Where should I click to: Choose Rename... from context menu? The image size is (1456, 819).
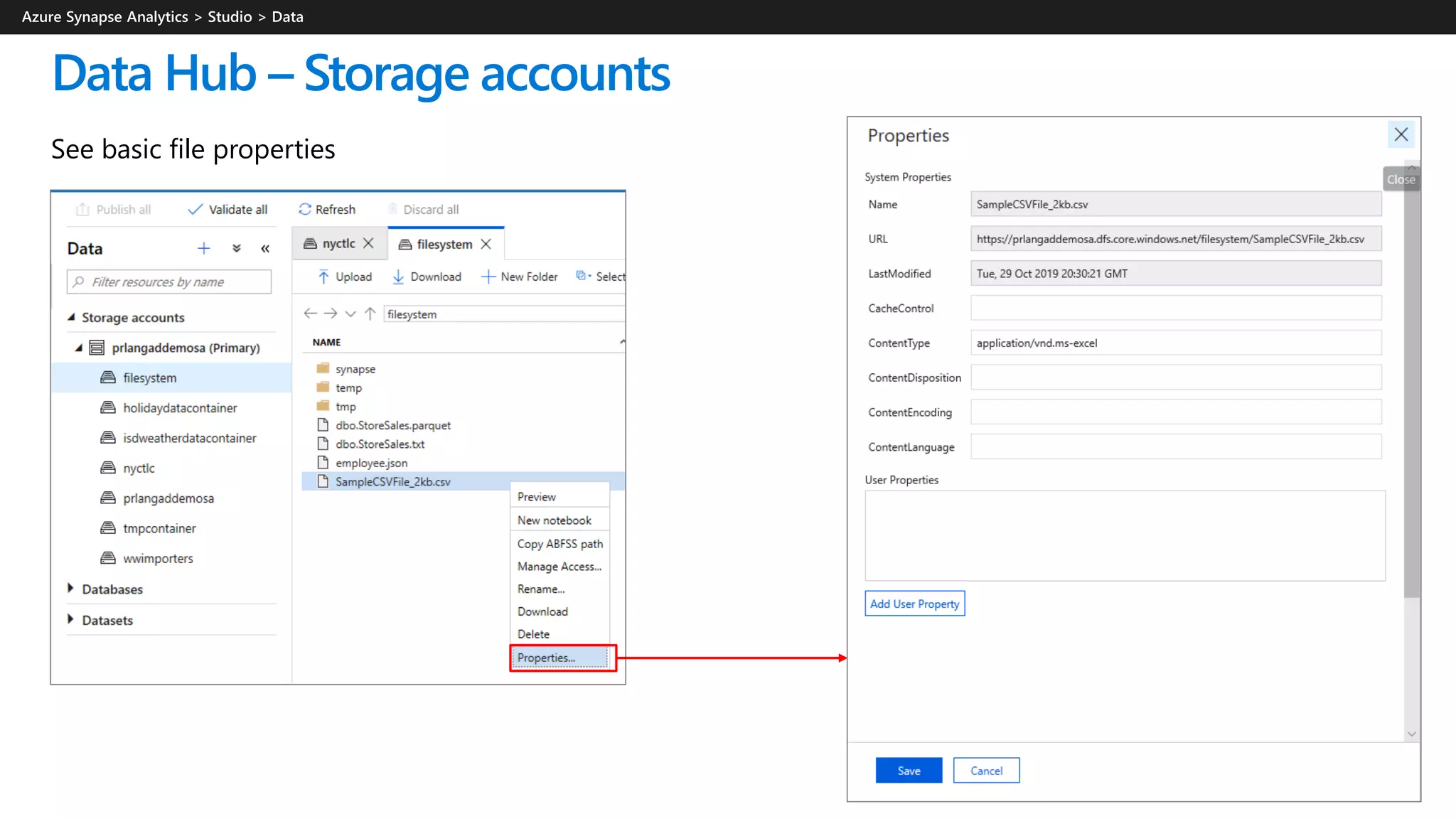[x=560, y=589]
